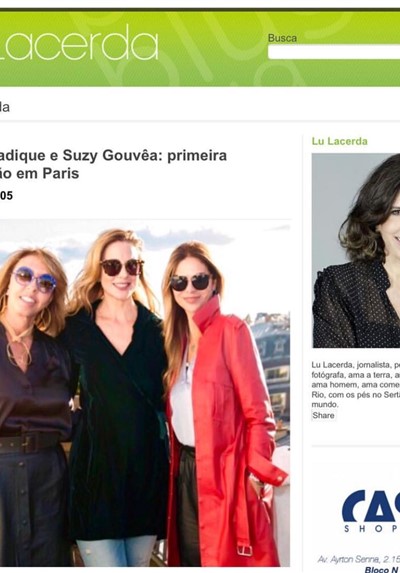Focus the Busca search input field
Image resolution: width=400 pixels, height=573 pixels.
tap(334, 52)
